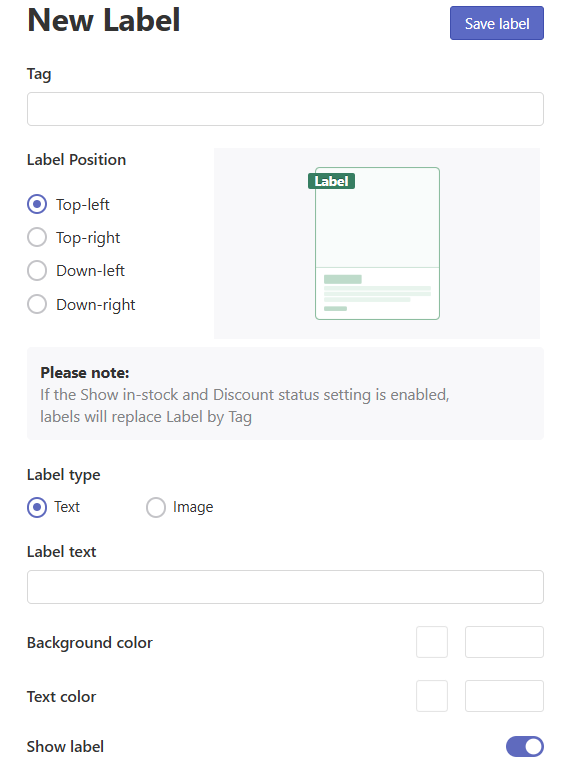Open the Background color swatch picker
Viewport: 563px width, 776px height.
pos(432,642)
